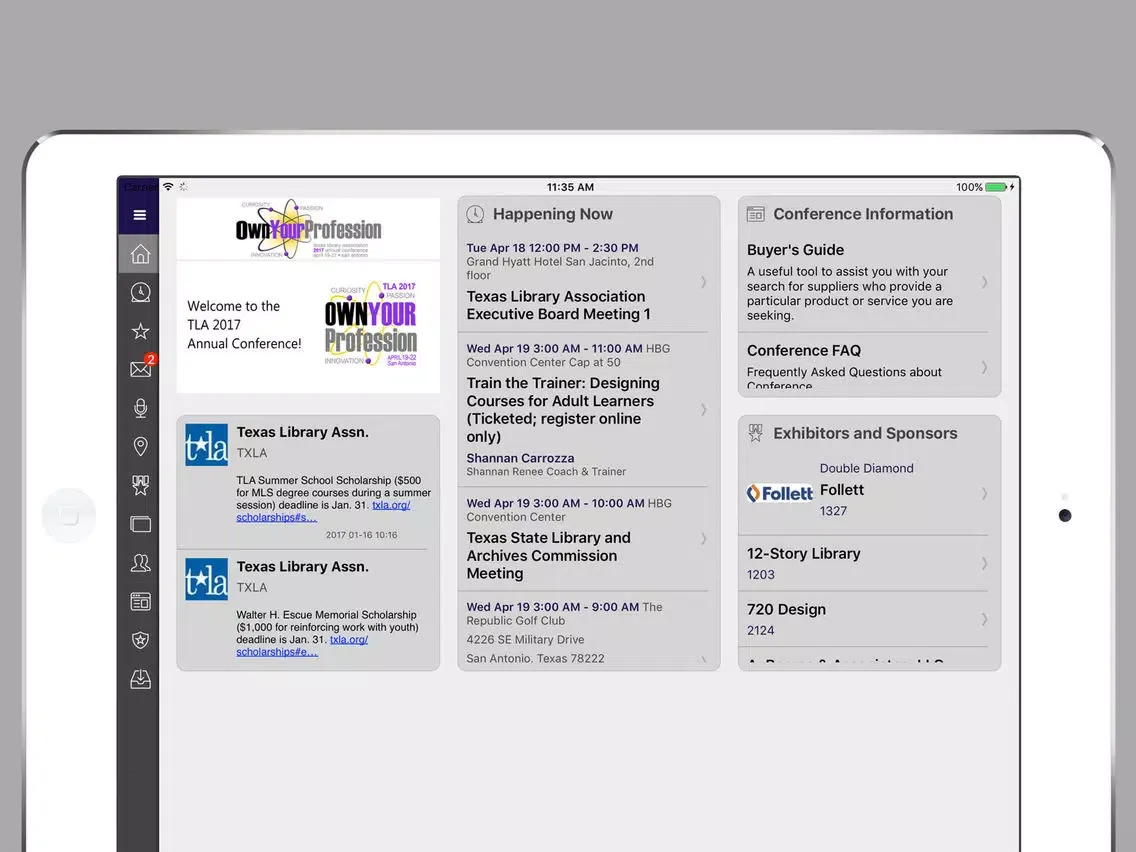Screen dimensions: 1136x852
Task: Open the hamburger menu in the sidebar
Action: click(140, 215)
